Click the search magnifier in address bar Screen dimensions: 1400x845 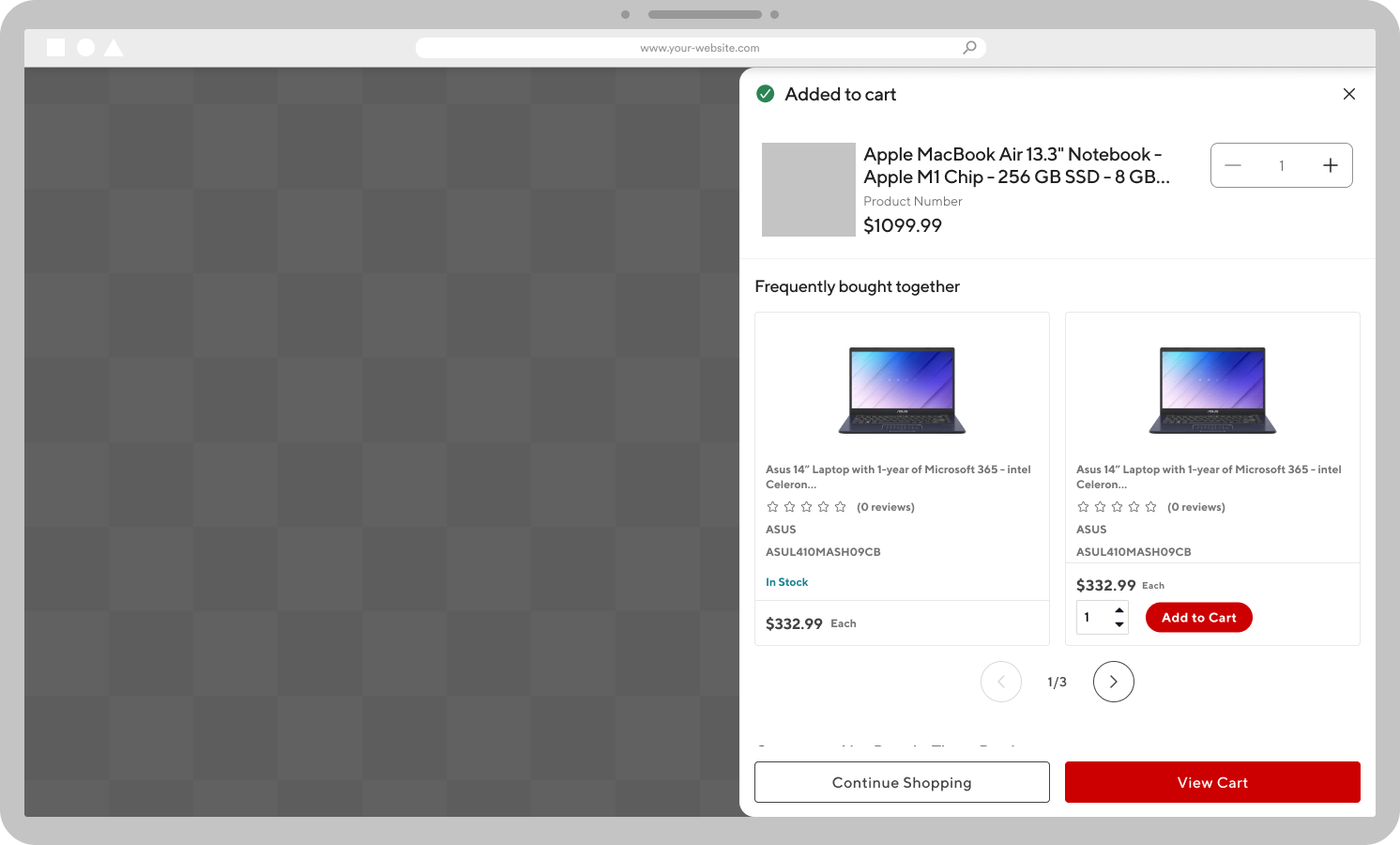click(x=969, y=47)
